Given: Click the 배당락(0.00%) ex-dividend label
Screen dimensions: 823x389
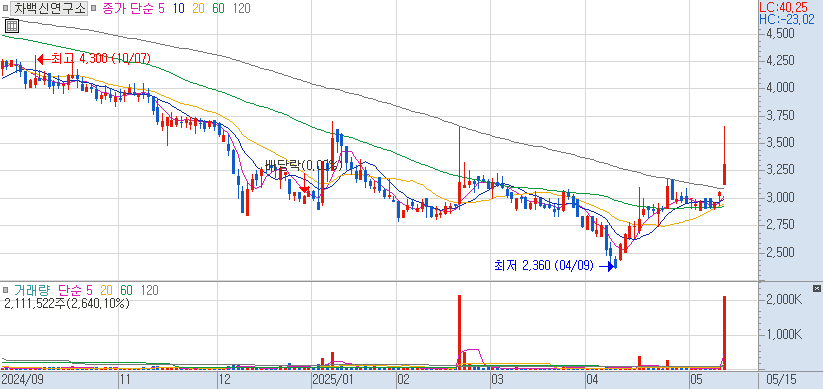Looking at the screenshot, I should coord(303,166).
